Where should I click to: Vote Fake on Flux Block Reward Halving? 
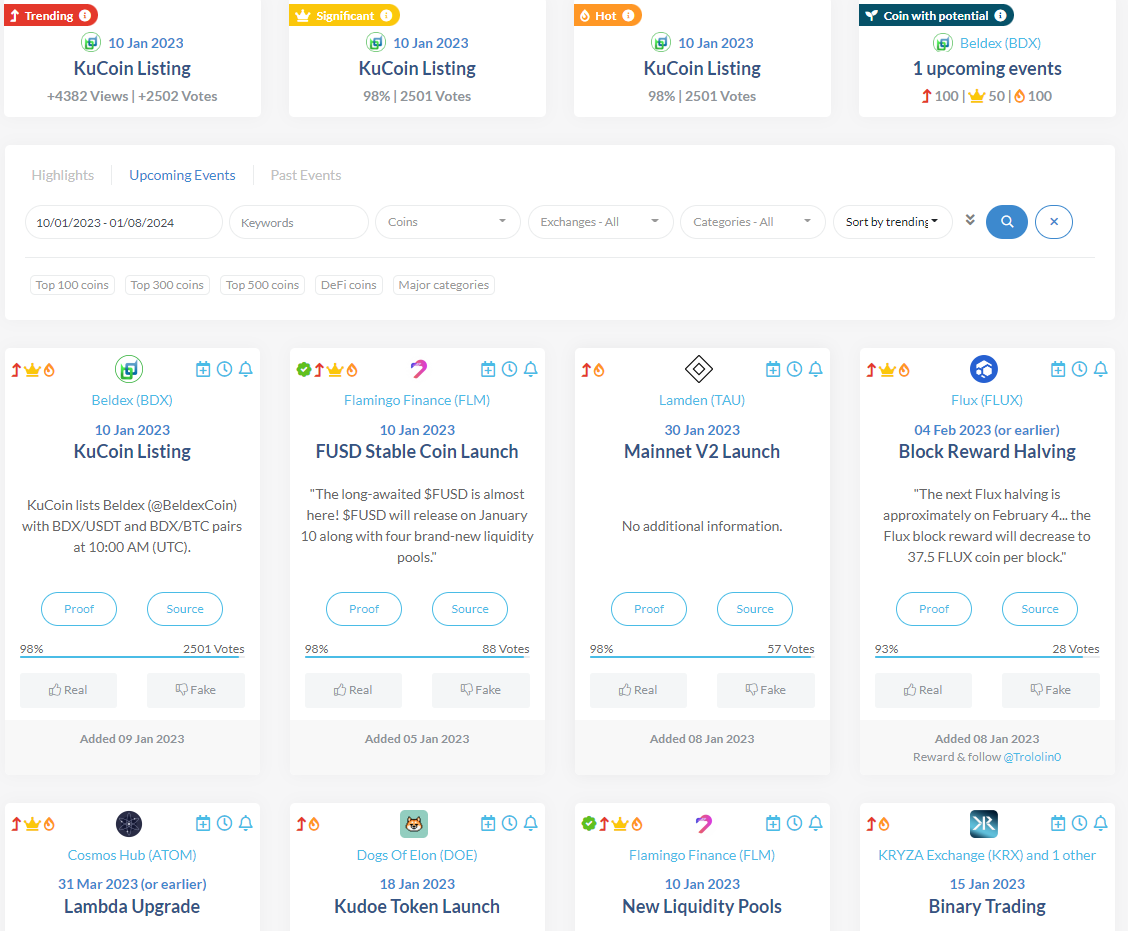click(x=1050, y=690)
